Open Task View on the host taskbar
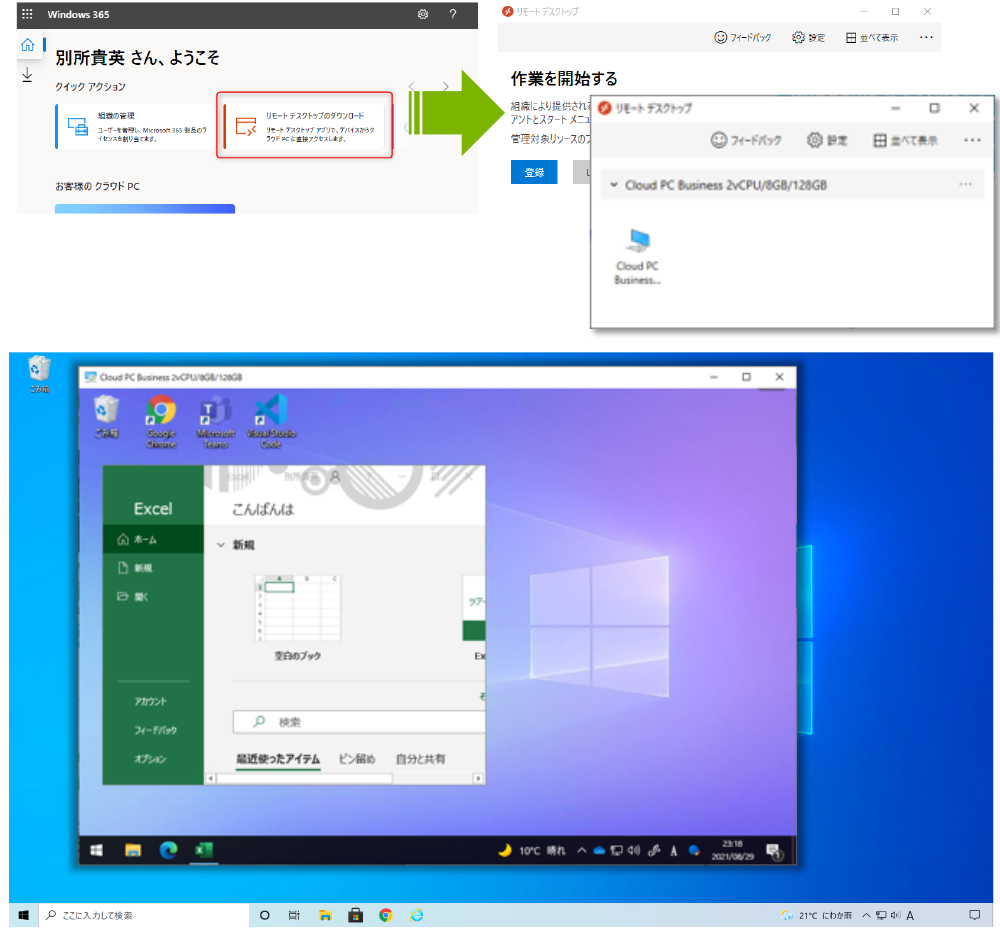The image size is (1000, 944). coord(294,915)
